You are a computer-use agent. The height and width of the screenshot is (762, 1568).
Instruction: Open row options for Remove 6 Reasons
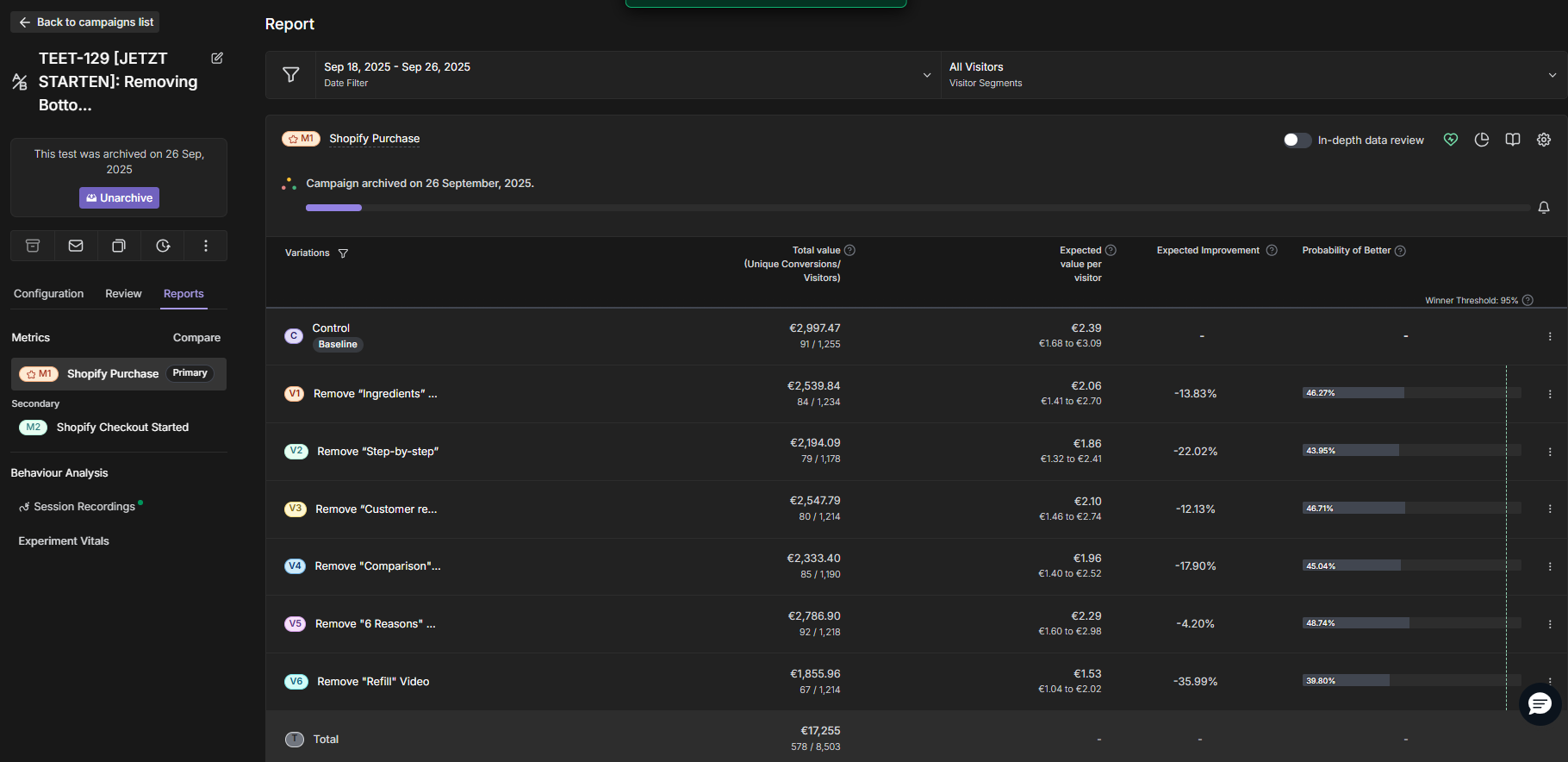[1550, 624]
